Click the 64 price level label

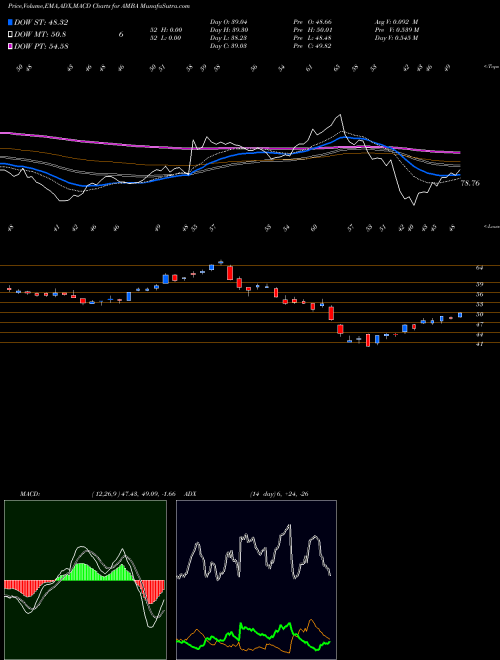click(480, 267)
